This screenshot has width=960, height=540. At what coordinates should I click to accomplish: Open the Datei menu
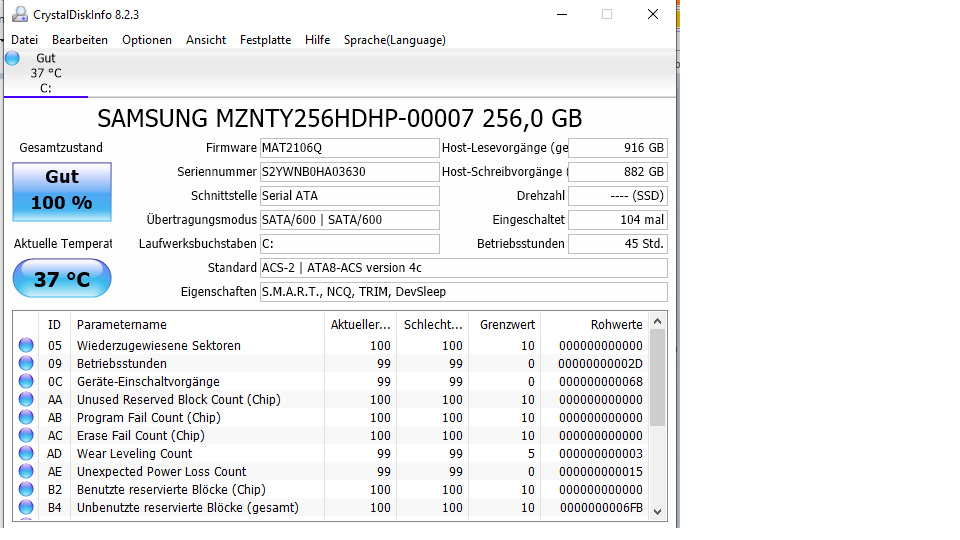(24, 40)
